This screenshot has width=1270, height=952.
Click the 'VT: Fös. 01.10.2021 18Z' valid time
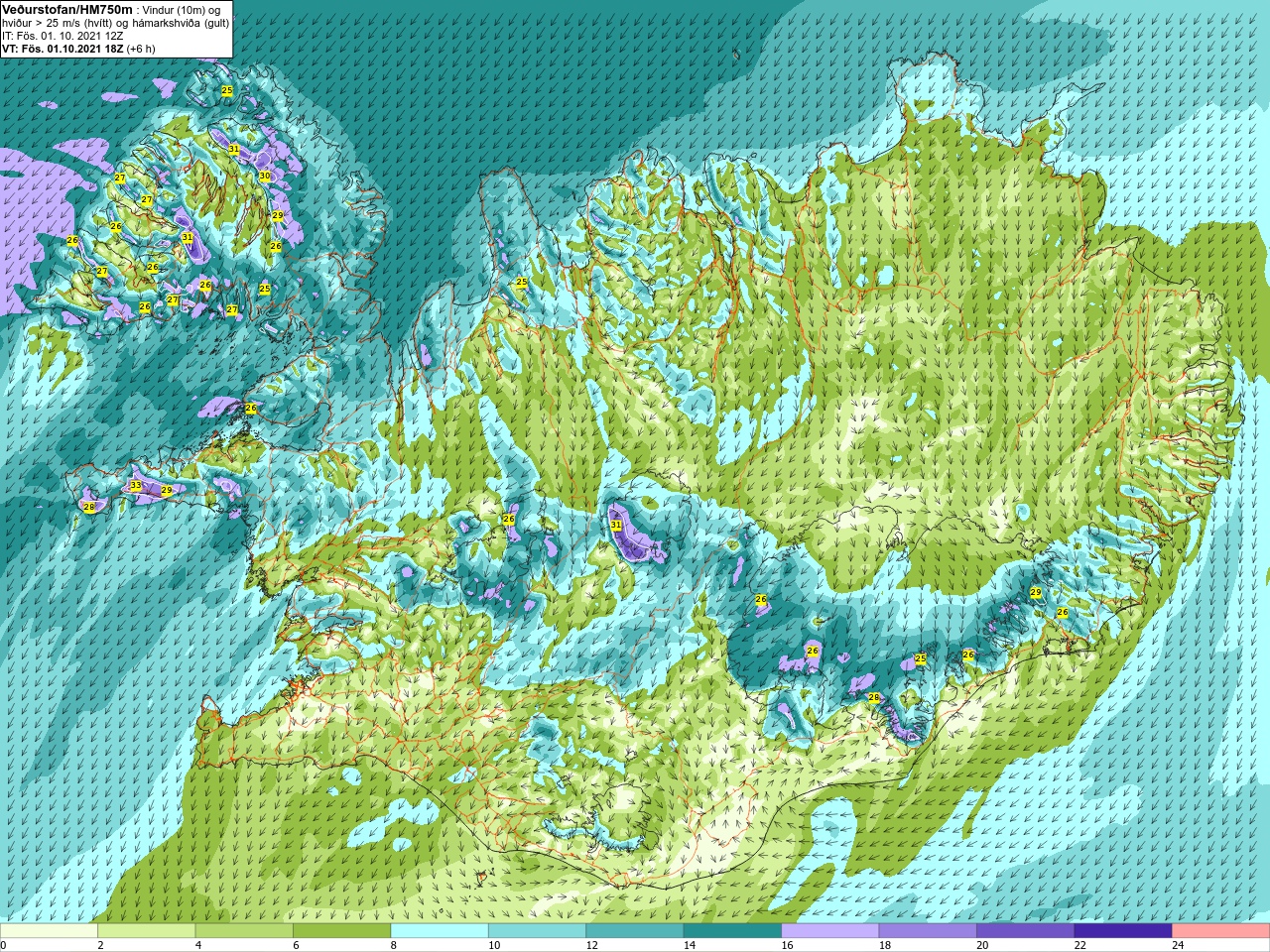(x=63, y=49)
